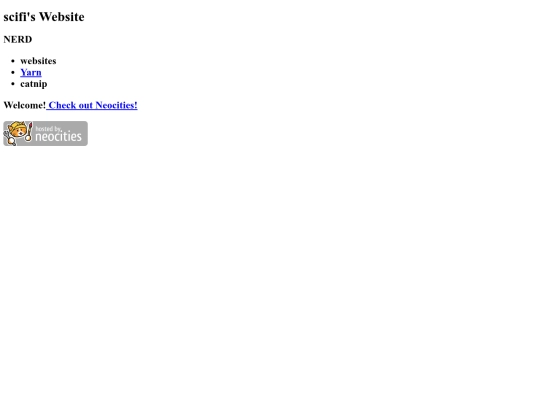Image resolution: width=540 pixels, height=405 pixels.
Task: Select the catnip list item
Action: pyautogui.click(x=34, y=84)
